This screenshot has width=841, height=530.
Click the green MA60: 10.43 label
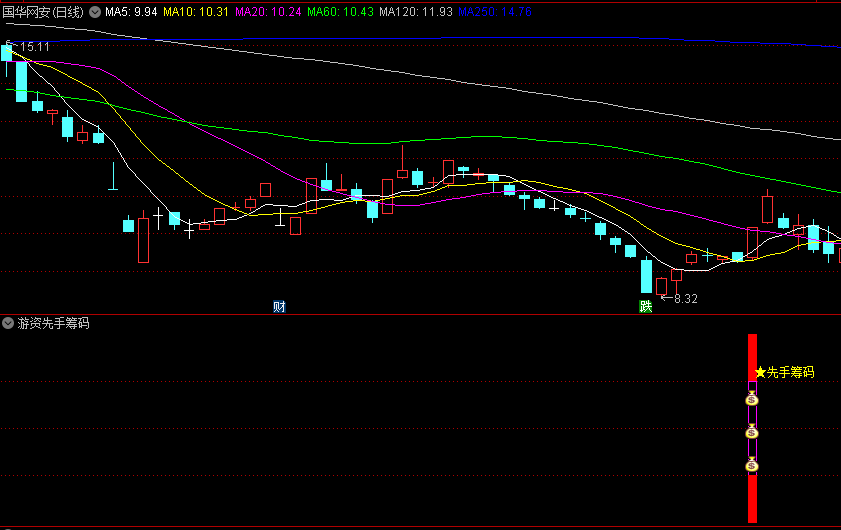340,12
